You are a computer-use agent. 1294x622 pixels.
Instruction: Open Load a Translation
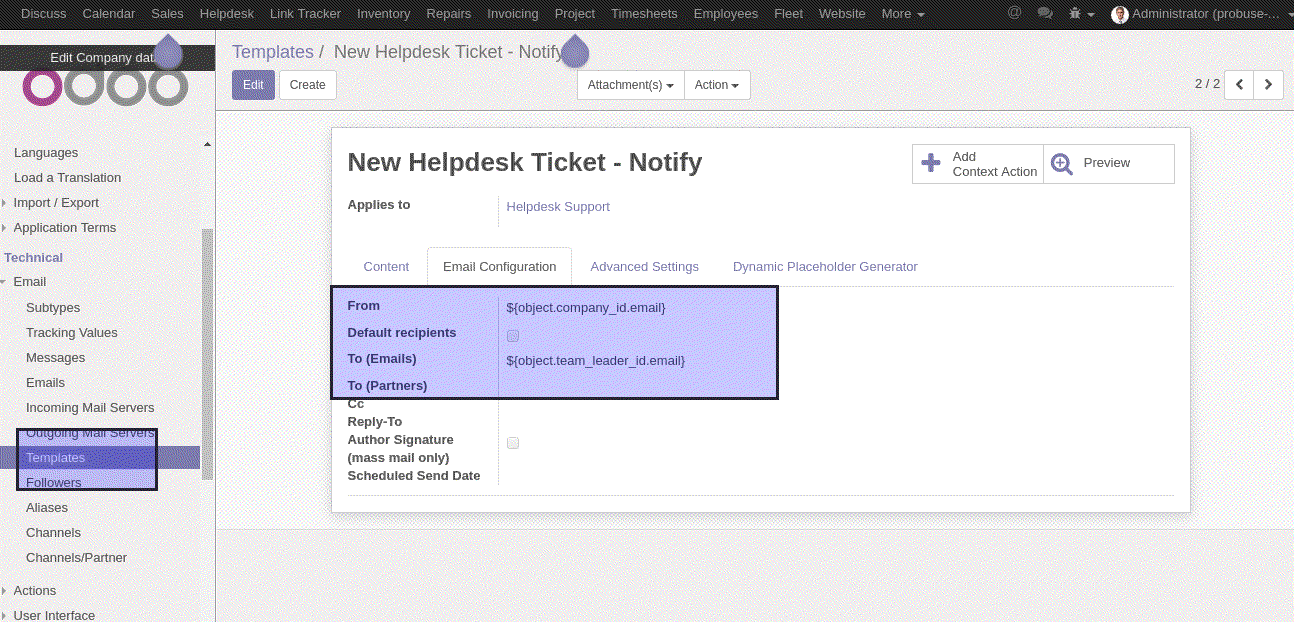point(67,178)
